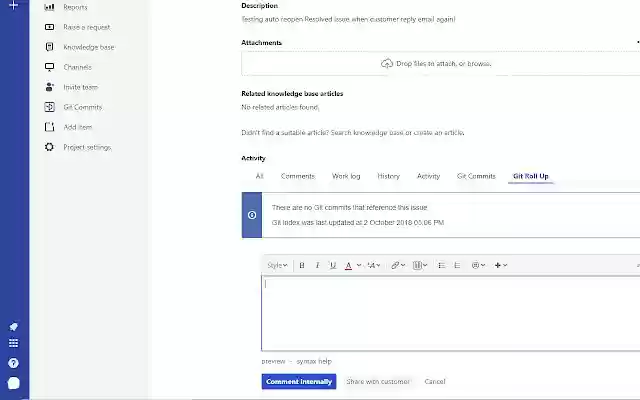
Task: Switch to the Git Commits tab
Action: coord(476,176)
